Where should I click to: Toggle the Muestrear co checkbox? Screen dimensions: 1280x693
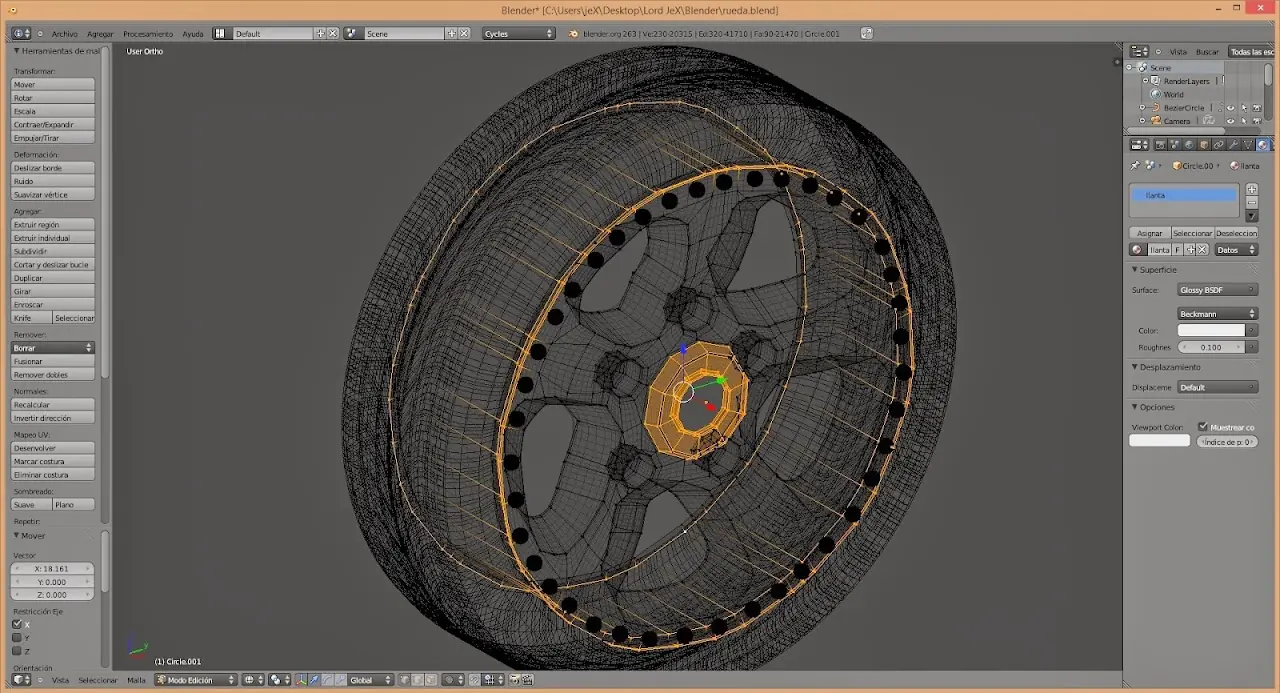[1203, 427]
